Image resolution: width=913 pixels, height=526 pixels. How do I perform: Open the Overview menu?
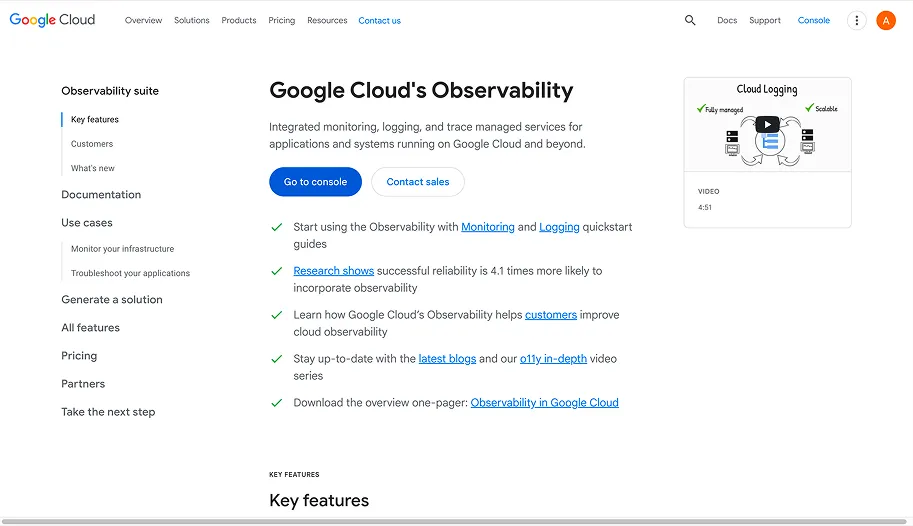[x=143, y=20]
